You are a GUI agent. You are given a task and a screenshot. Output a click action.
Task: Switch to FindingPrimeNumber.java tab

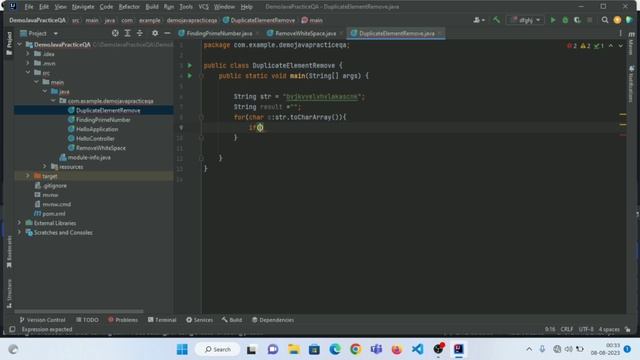point(219,33)
